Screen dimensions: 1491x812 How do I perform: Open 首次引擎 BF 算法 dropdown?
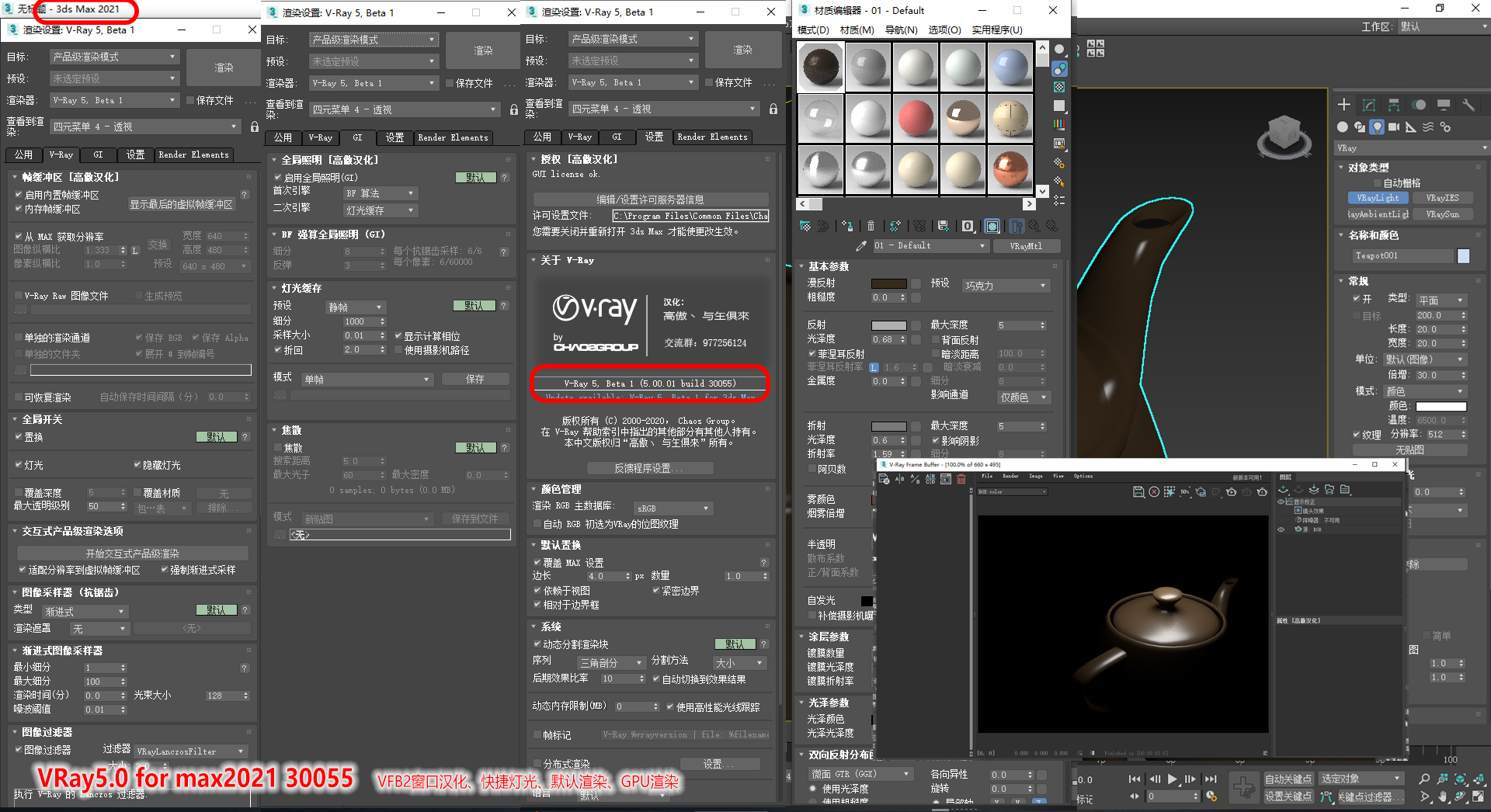click(x=381, y=193)
